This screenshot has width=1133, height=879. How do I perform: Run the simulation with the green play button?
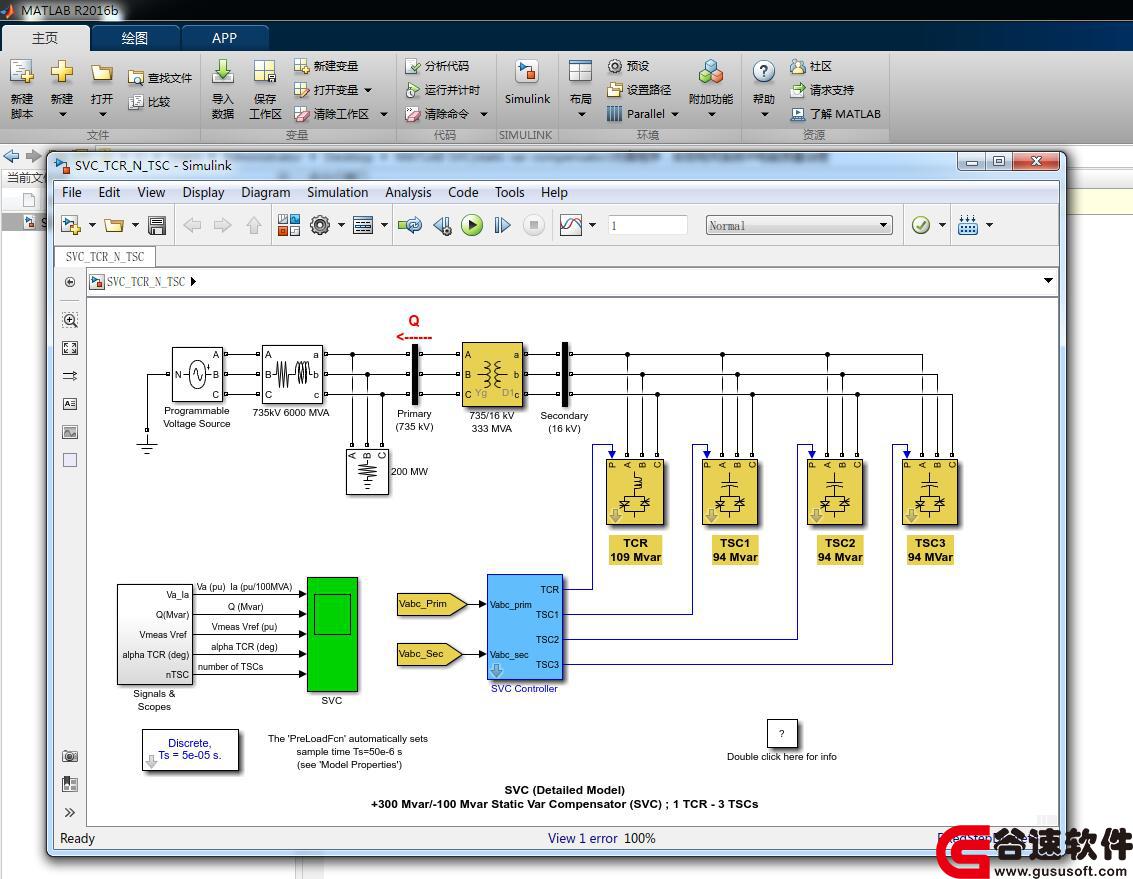(x=472, y=226)
